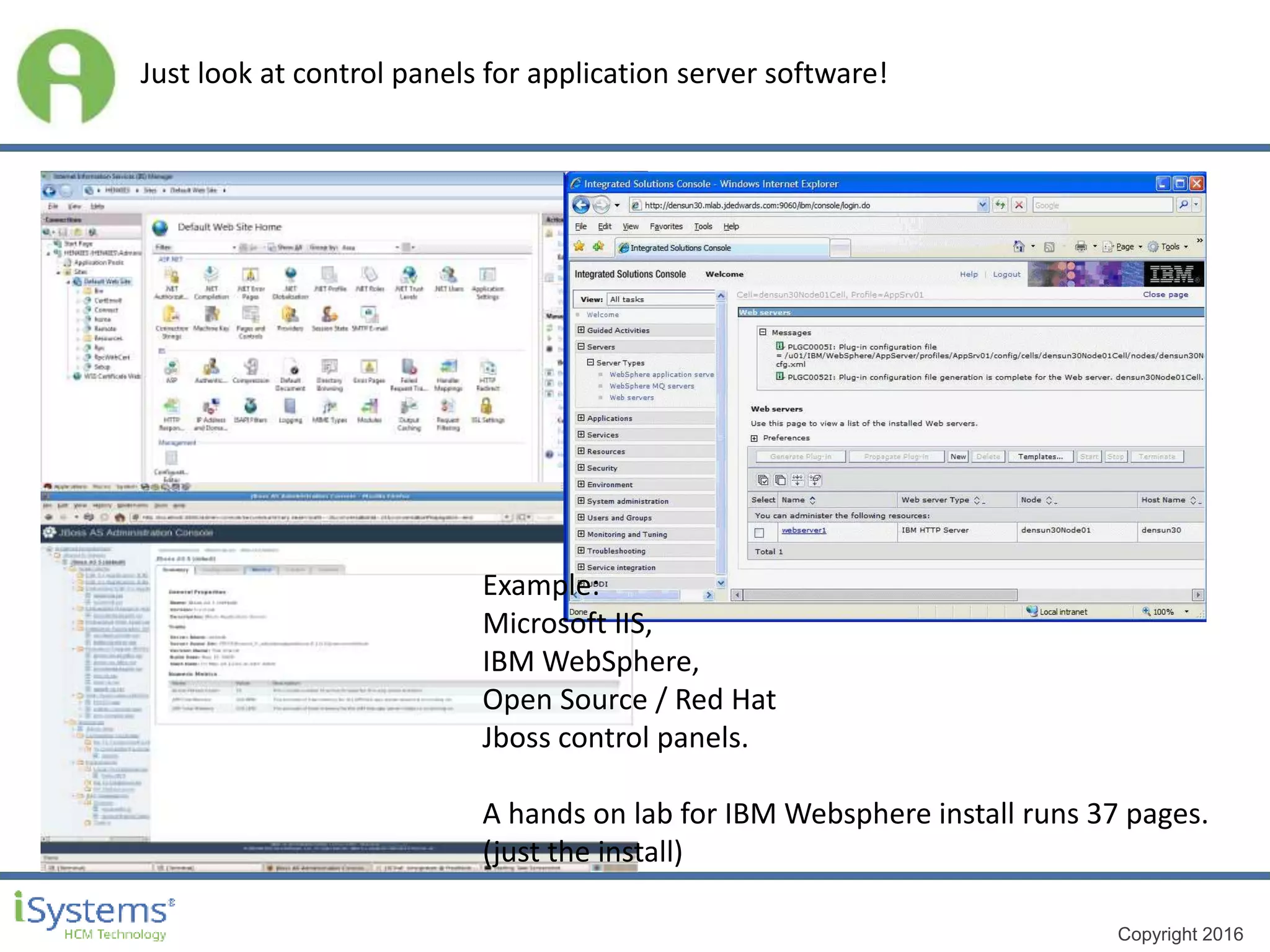Screen dimensions: 1270x952
Task: Expand the Troubleshooting navigation section
Action: (x=581, y=550)
